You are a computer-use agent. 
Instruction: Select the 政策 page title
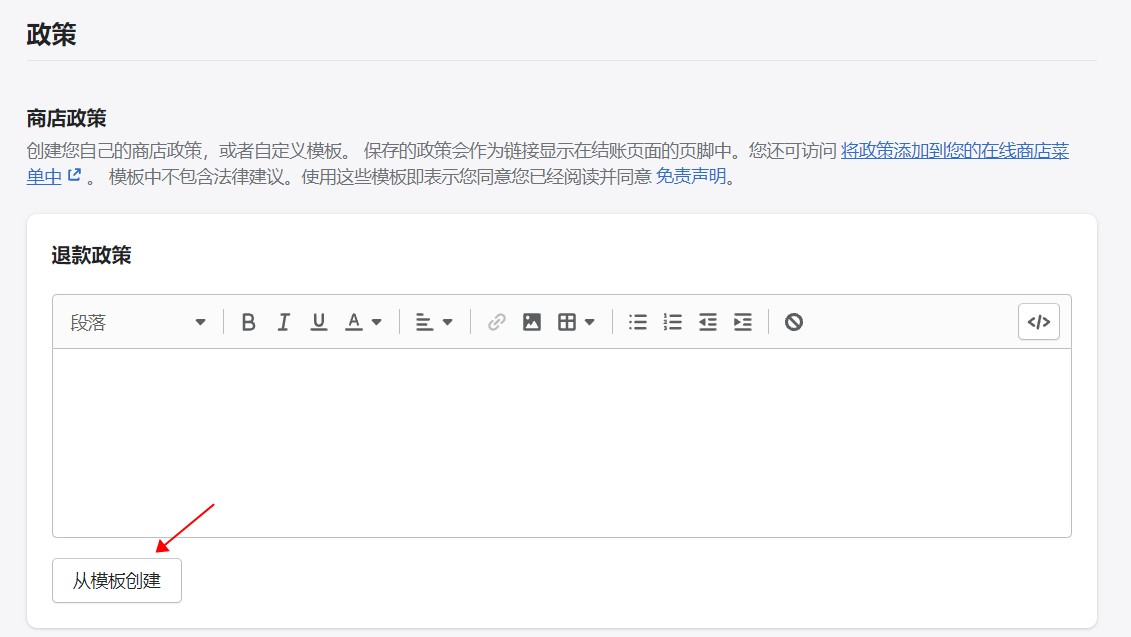pos(51,34)
